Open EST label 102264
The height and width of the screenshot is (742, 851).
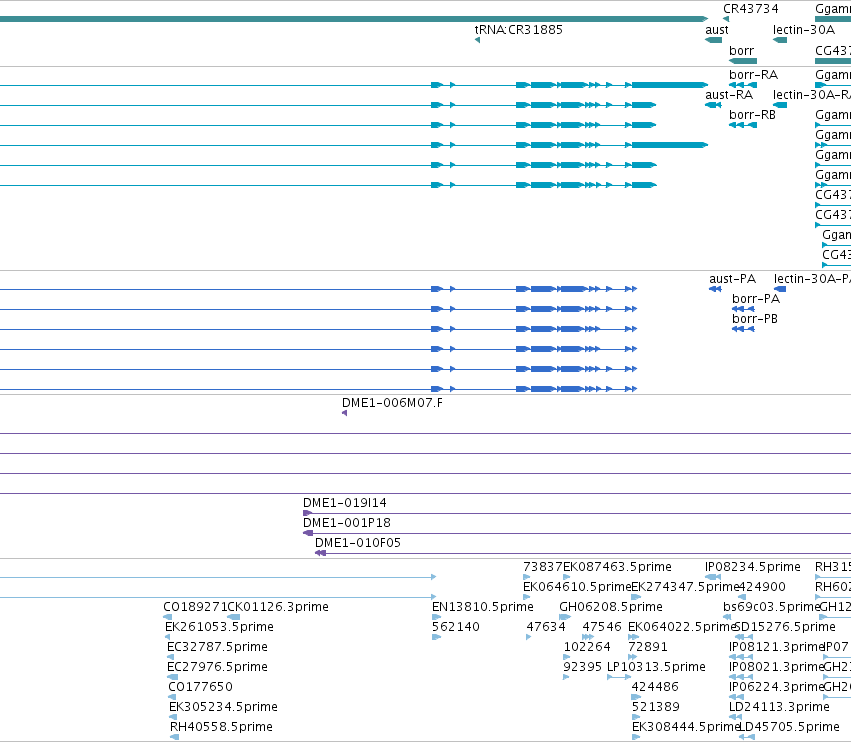point(587,647)
